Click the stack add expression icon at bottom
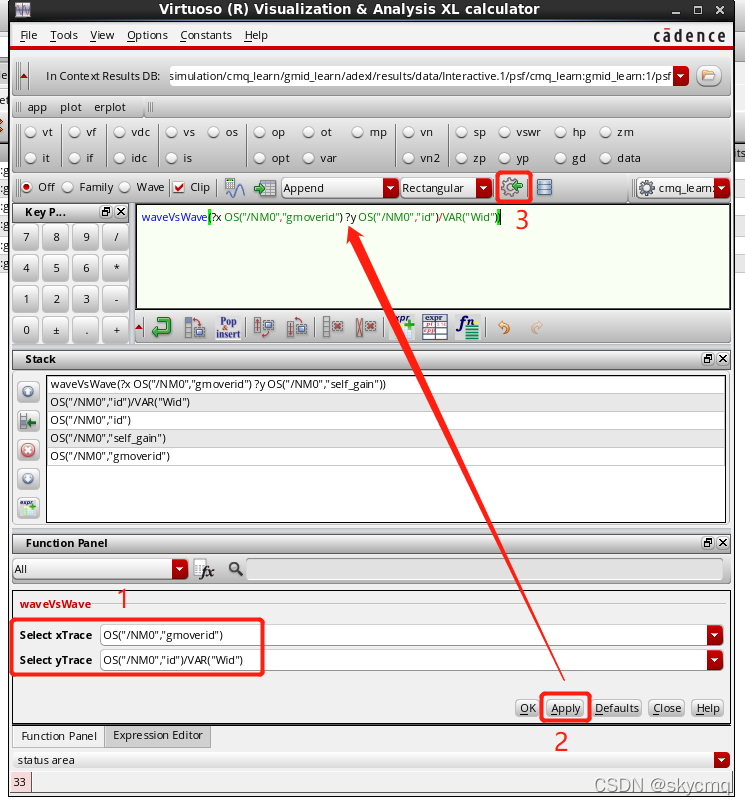The height and width of the screenshot is (805, 745). tap(28, 508)
